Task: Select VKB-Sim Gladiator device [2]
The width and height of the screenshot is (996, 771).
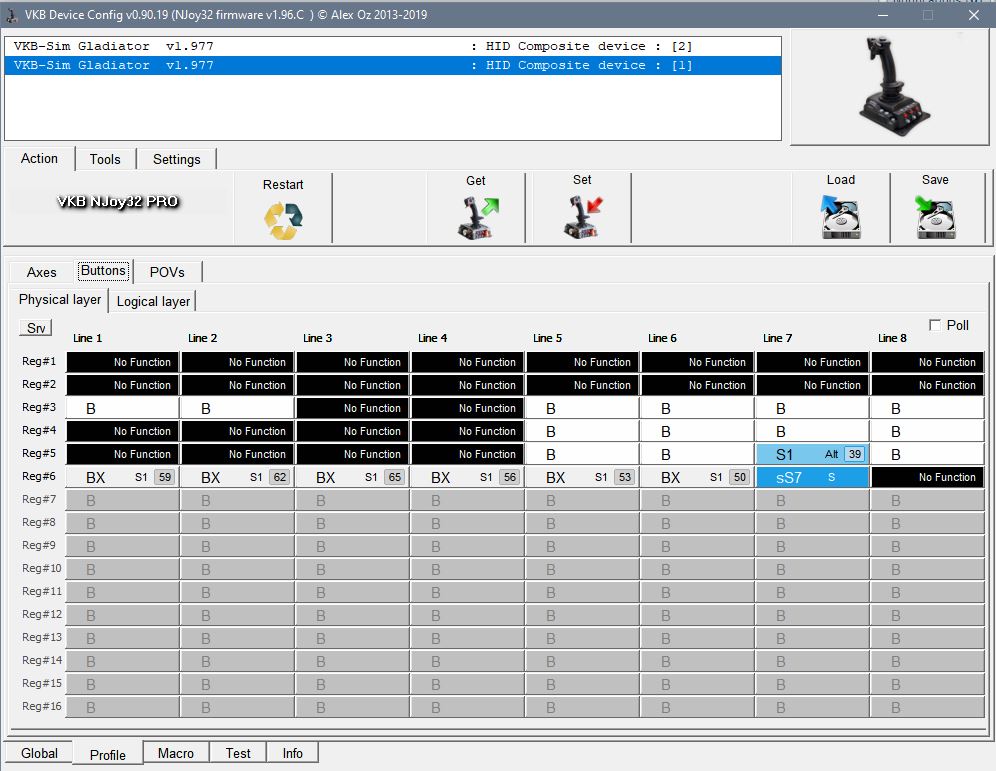Action: (393, 46)
